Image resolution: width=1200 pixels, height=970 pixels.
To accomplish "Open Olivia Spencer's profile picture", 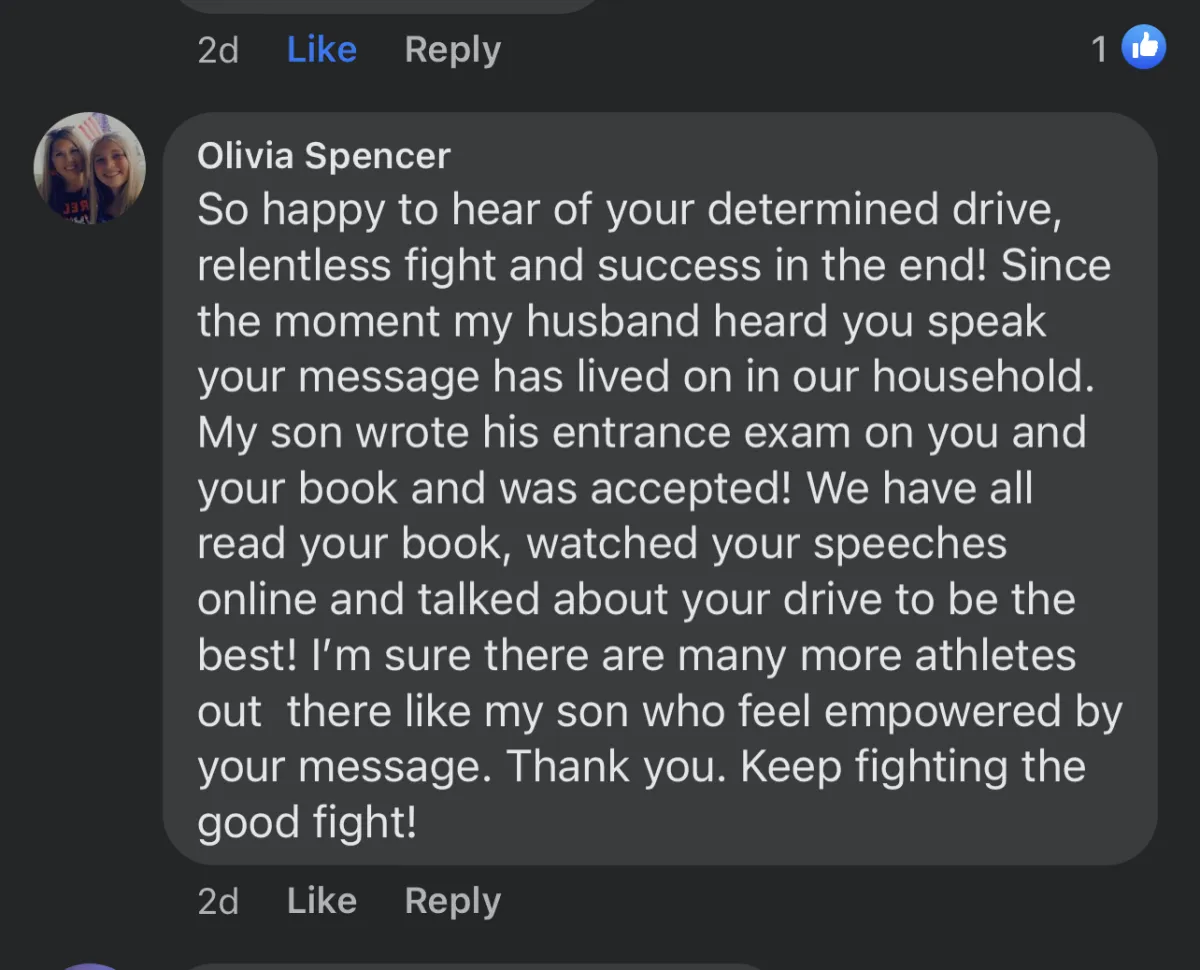I will pyautogui.click(x=90, y=167).
